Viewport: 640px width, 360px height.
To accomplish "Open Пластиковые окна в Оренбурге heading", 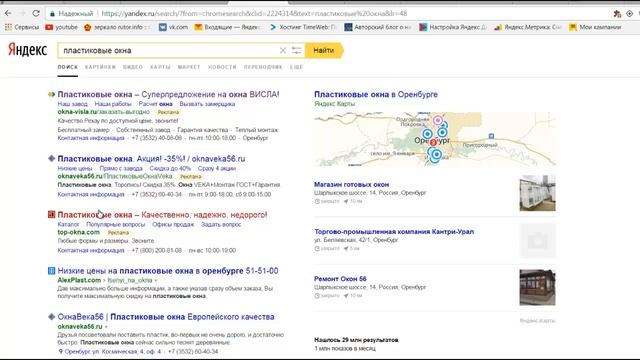I will tap(376, 94).
